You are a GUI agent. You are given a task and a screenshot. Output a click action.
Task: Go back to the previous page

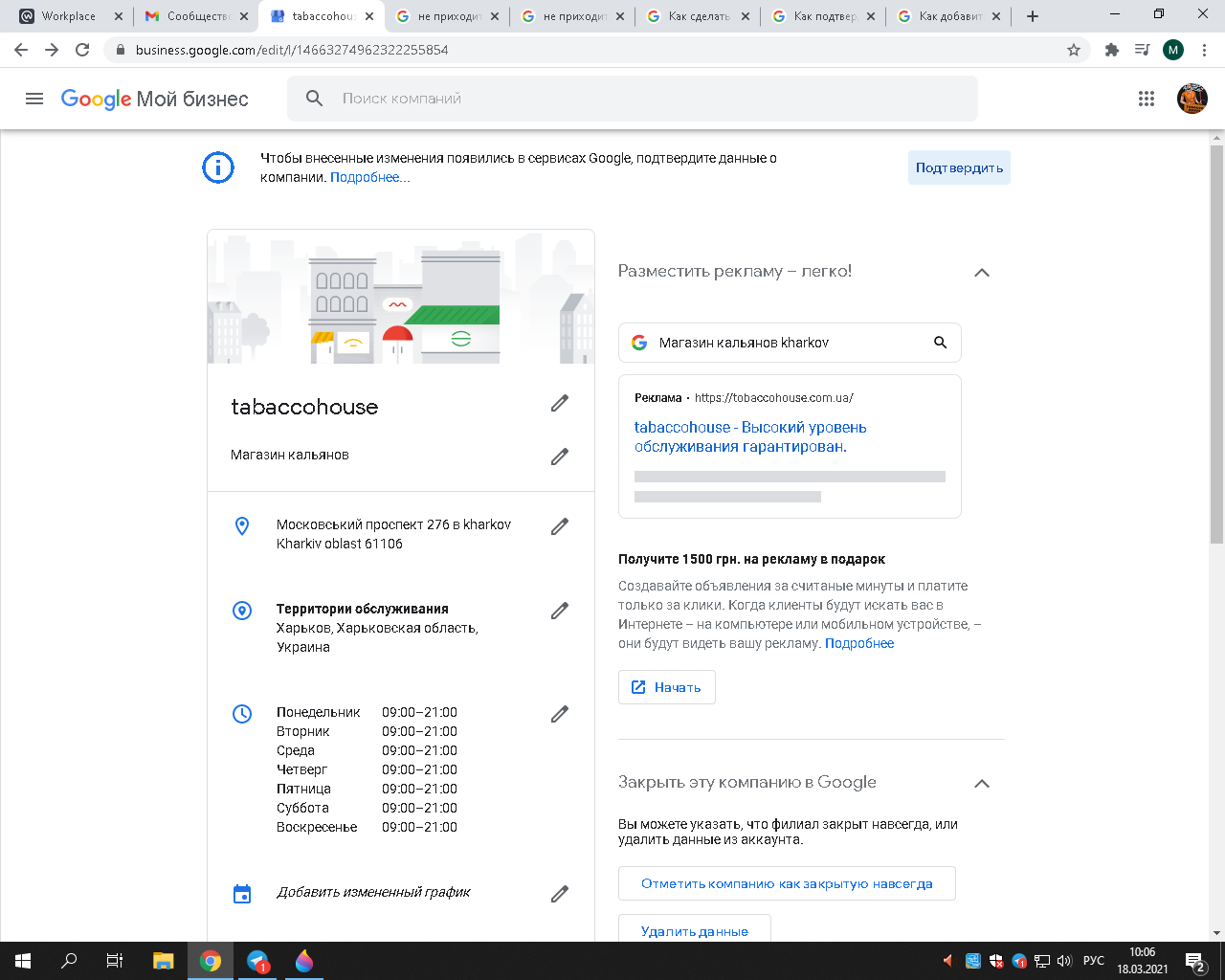point(21,50)
